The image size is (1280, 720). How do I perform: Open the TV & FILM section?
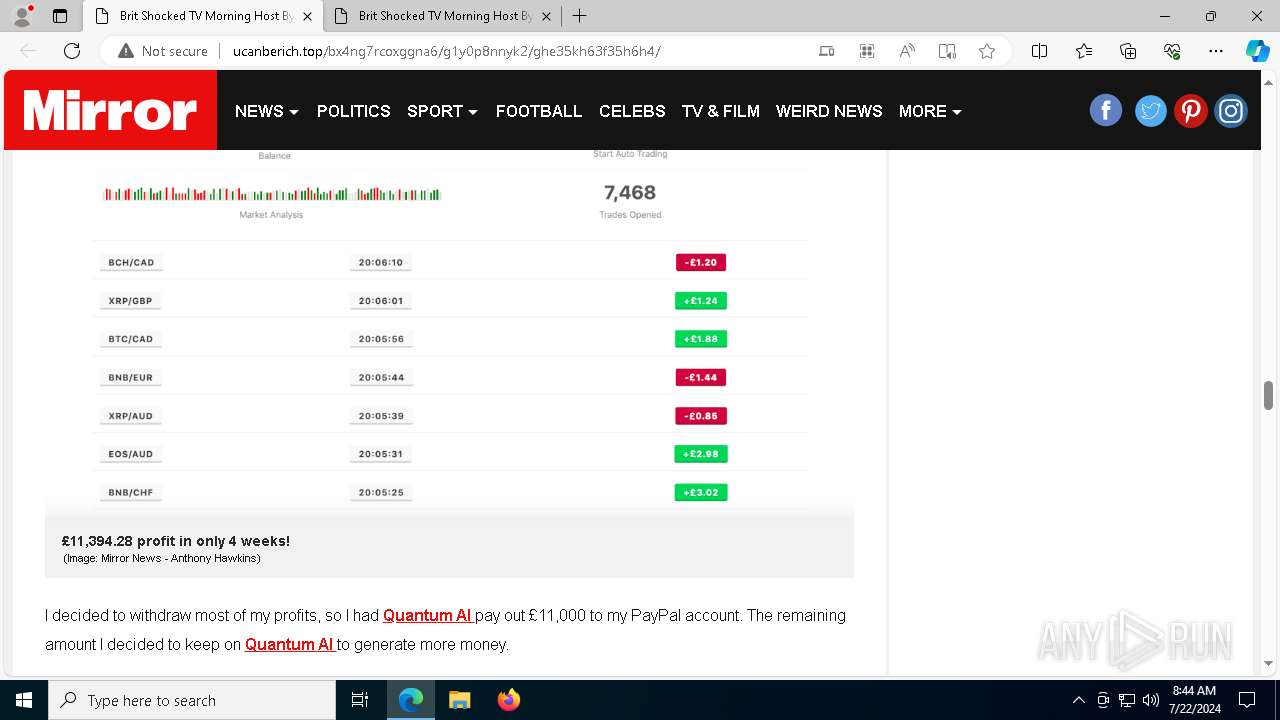[721, 111]
